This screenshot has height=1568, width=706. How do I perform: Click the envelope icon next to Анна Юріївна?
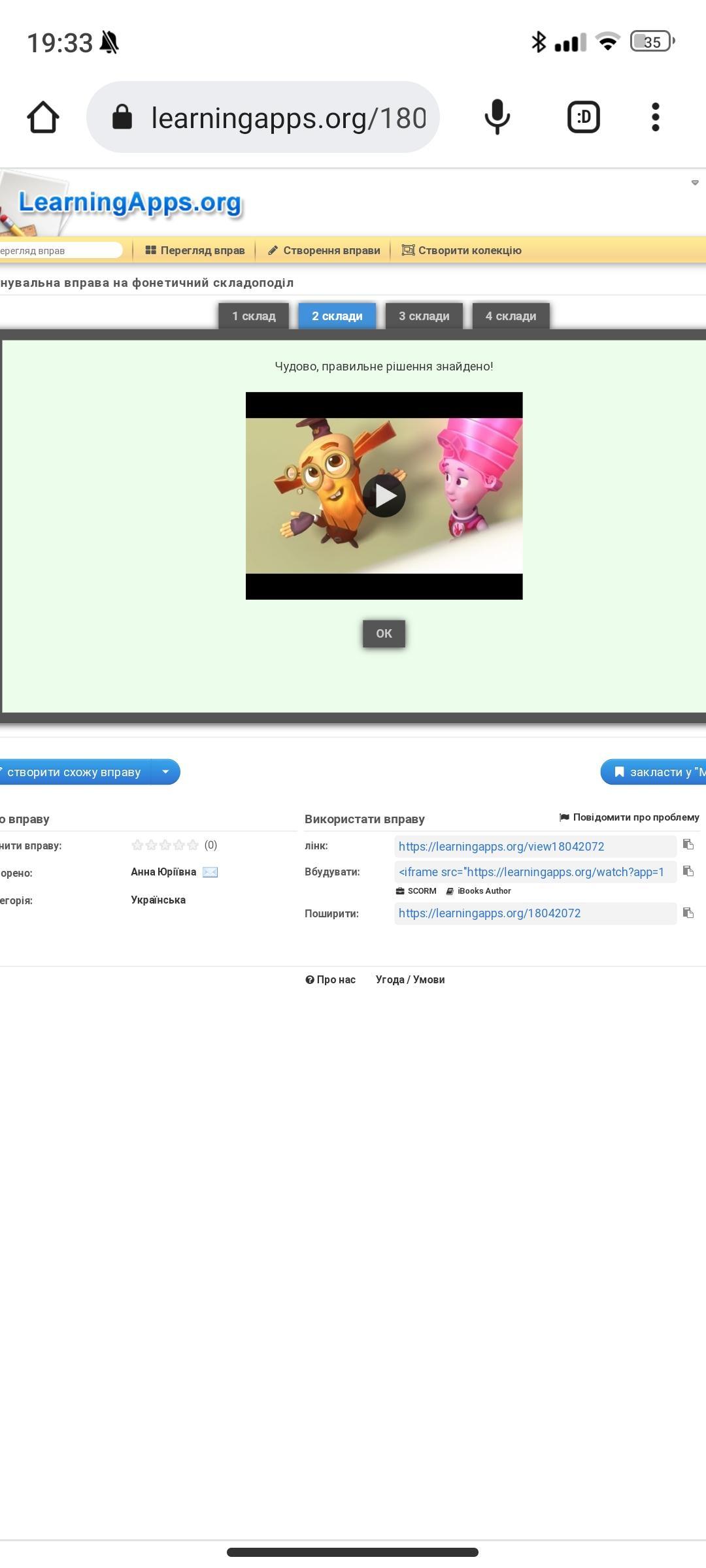pyautogui.click(x=210, y=872)
